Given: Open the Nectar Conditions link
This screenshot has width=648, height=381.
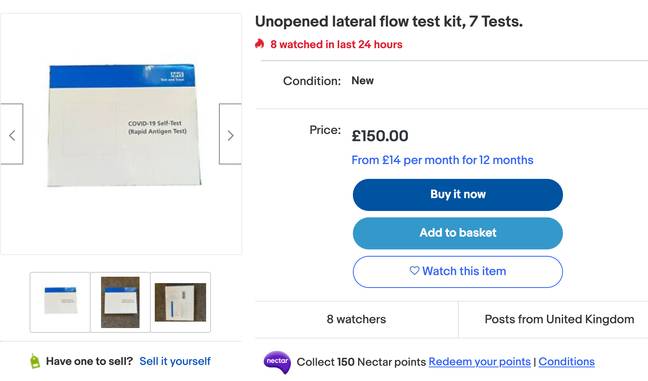Looking at the screenshot, I should coord(567,362).
